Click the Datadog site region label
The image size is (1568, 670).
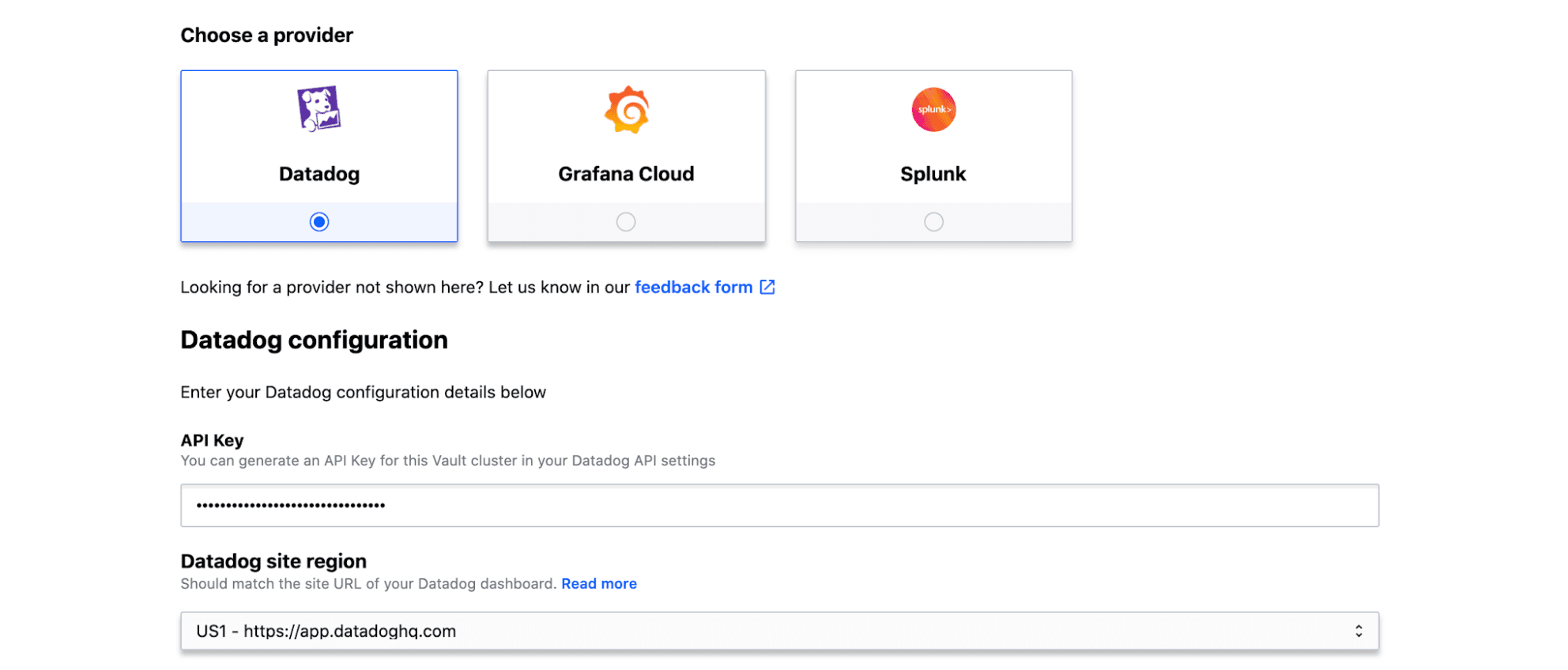pyautogui.click(x=273, y=561)
